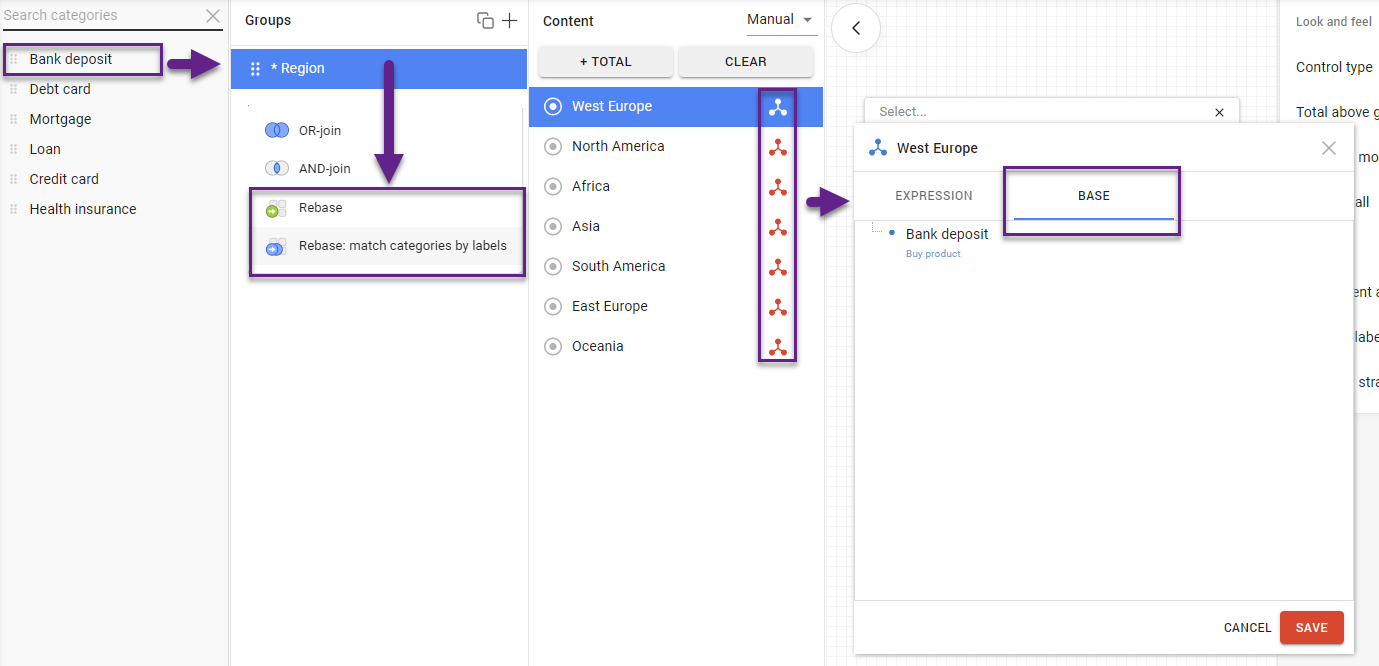Click the West Europe blue expression icon

pyautogui.click(x=777, y=107)
